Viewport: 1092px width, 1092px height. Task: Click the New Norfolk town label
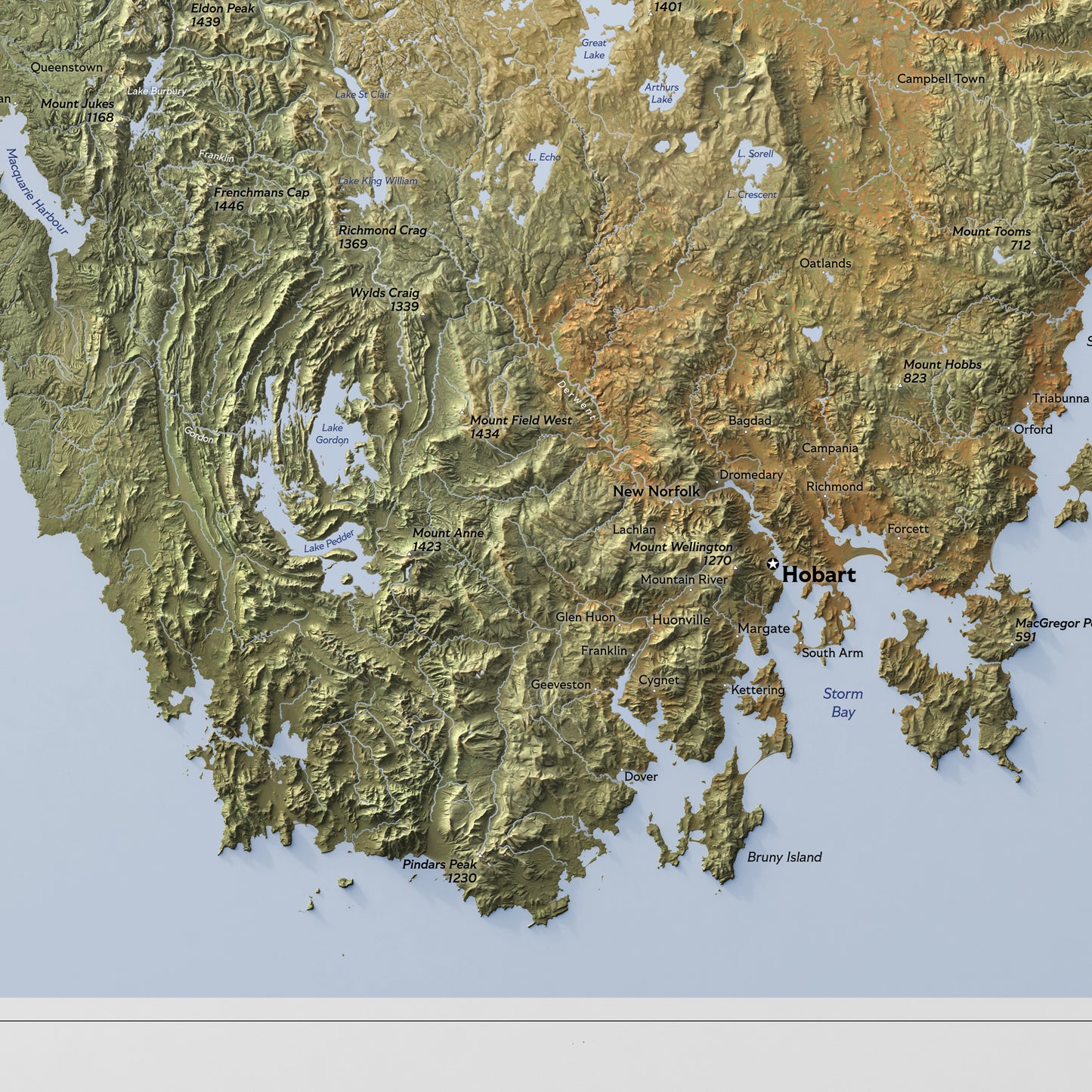pyautogui.click(x=656, y=491)
